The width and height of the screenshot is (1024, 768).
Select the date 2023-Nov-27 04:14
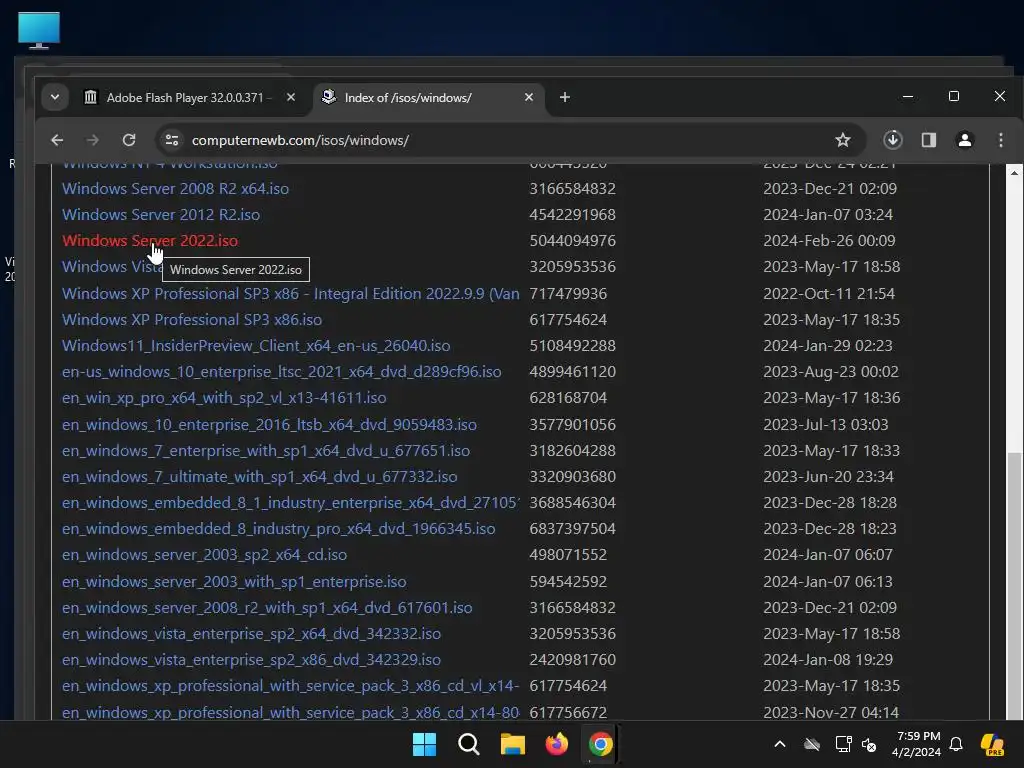[x=831, y=712]
